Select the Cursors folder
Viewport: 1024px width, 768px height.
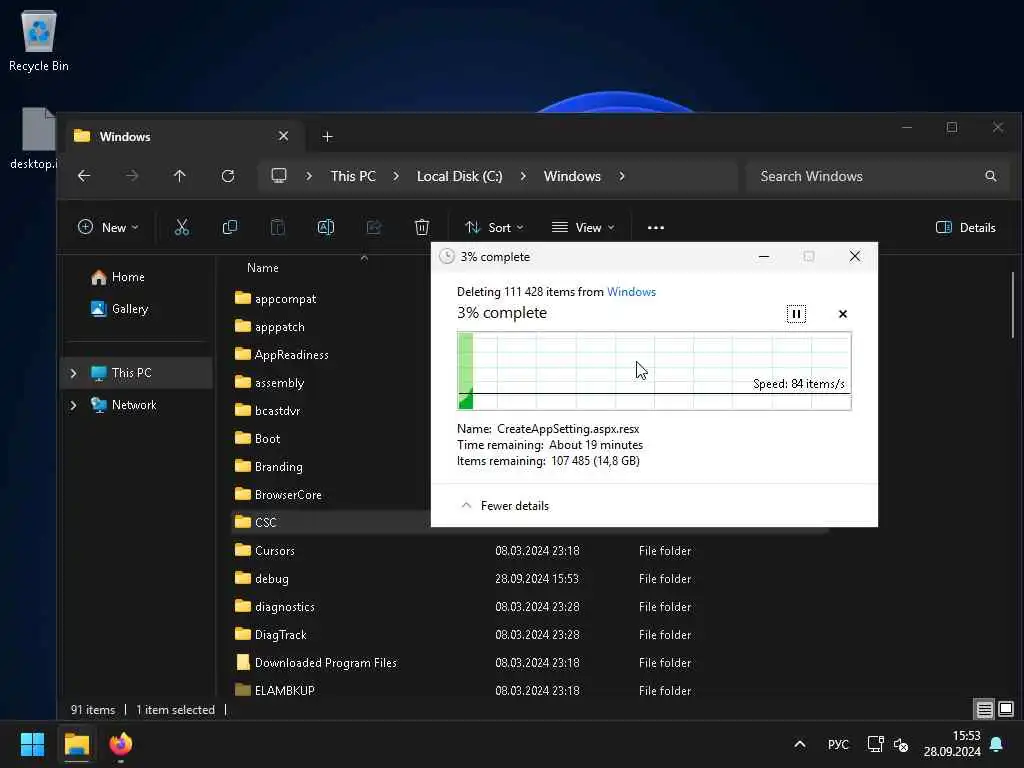pos(265,551)
